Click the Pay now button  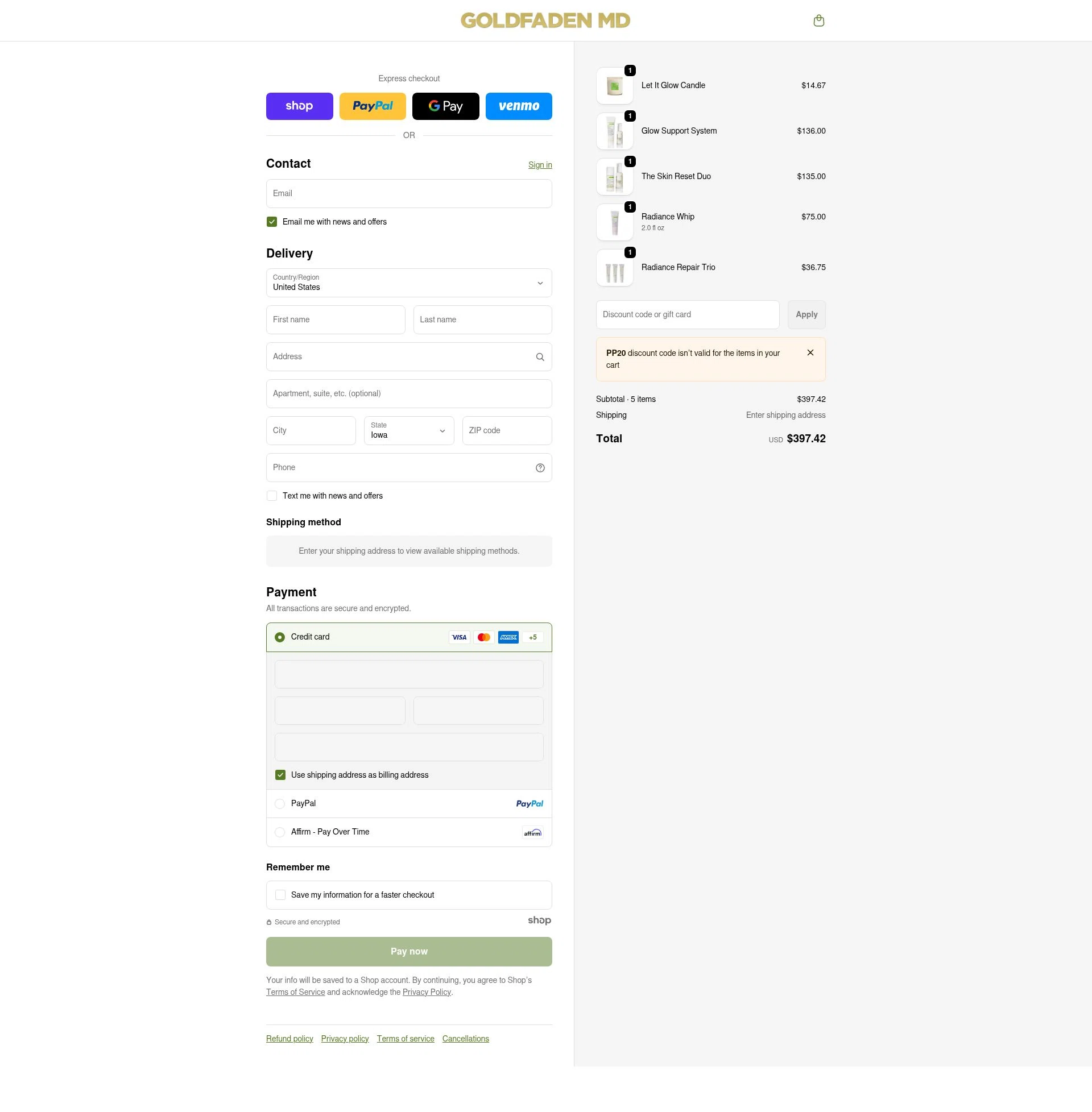(409, 951)
